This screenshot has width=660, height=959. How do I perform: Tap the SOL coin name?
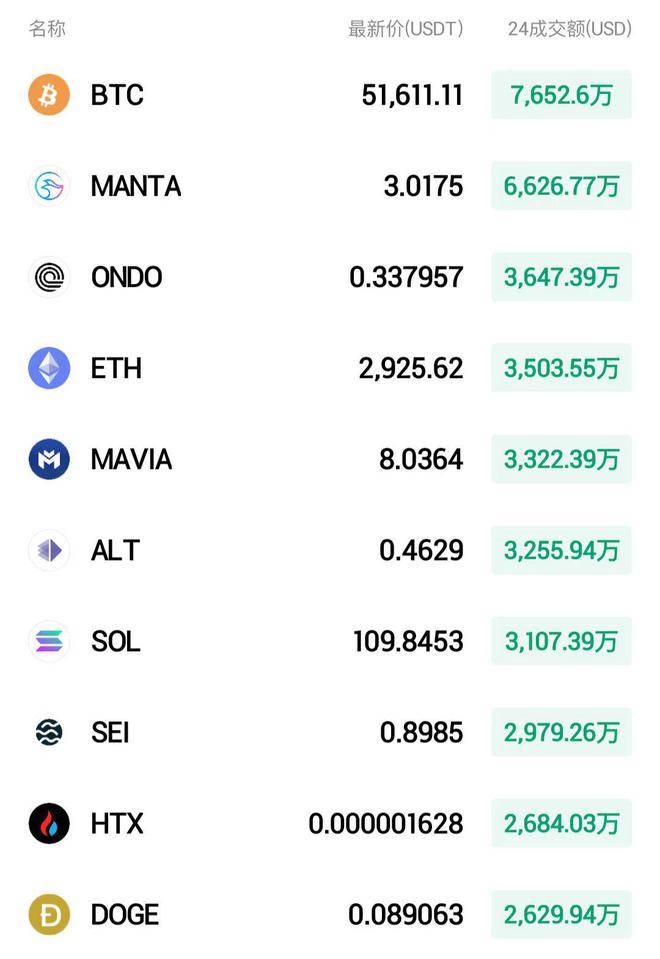[x=115, y=642]
